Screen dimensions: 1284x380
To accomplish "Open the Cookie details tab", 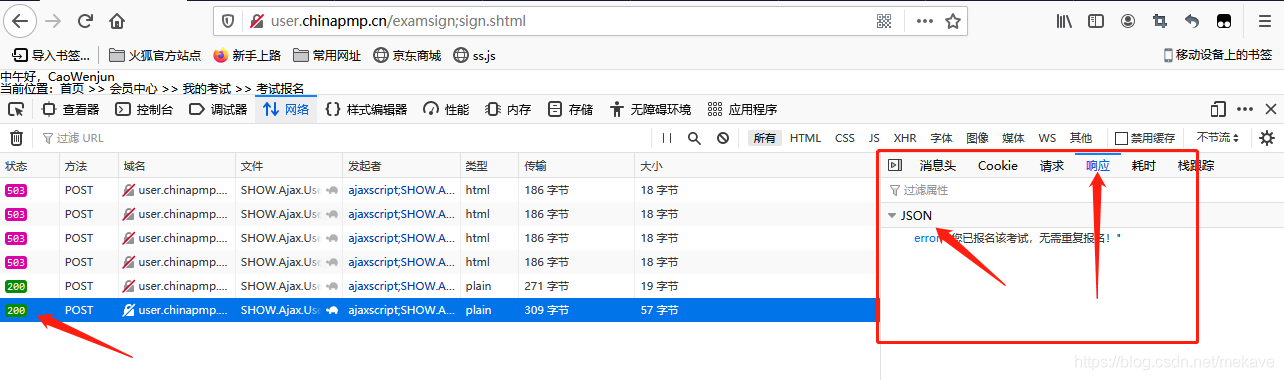I will tap(998, 166).
